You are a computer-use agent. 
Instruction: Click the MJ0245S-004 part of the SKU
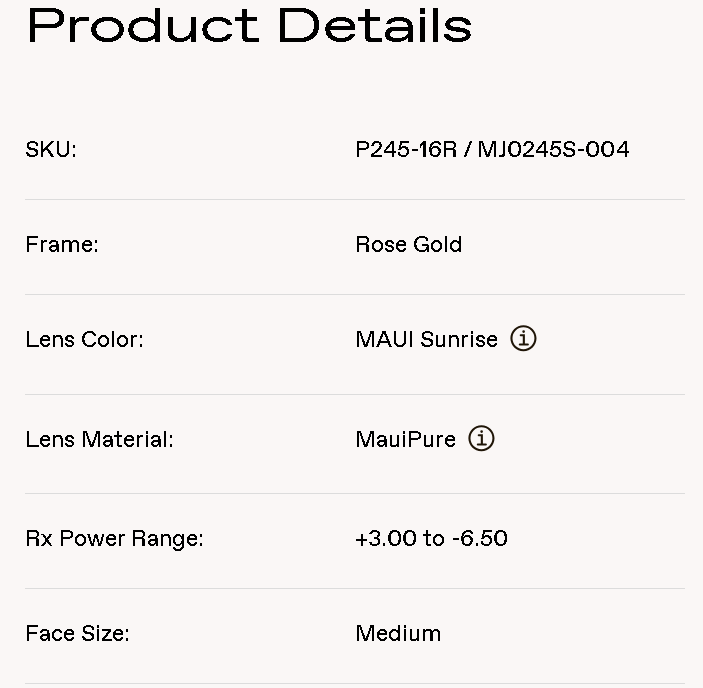tap(553, 150)
